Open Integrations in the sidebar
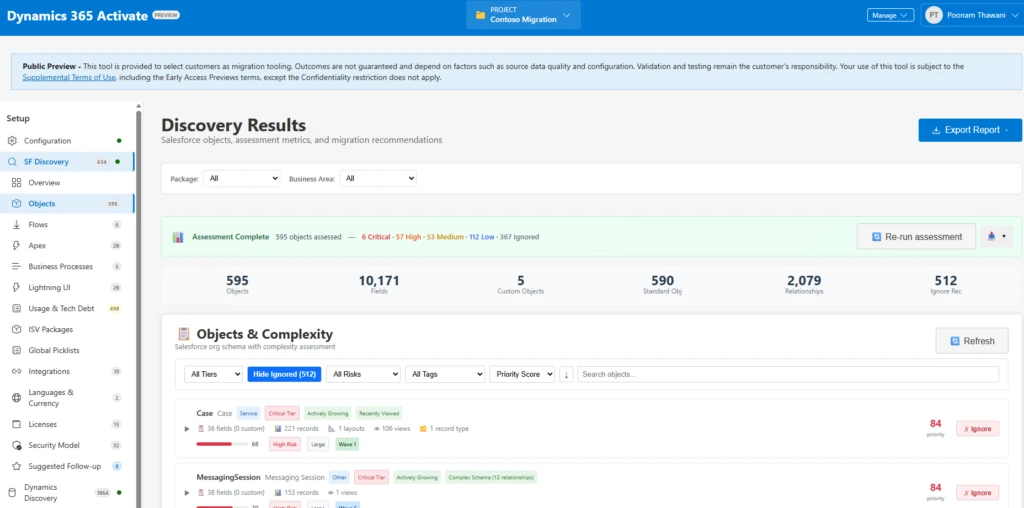 49,372
